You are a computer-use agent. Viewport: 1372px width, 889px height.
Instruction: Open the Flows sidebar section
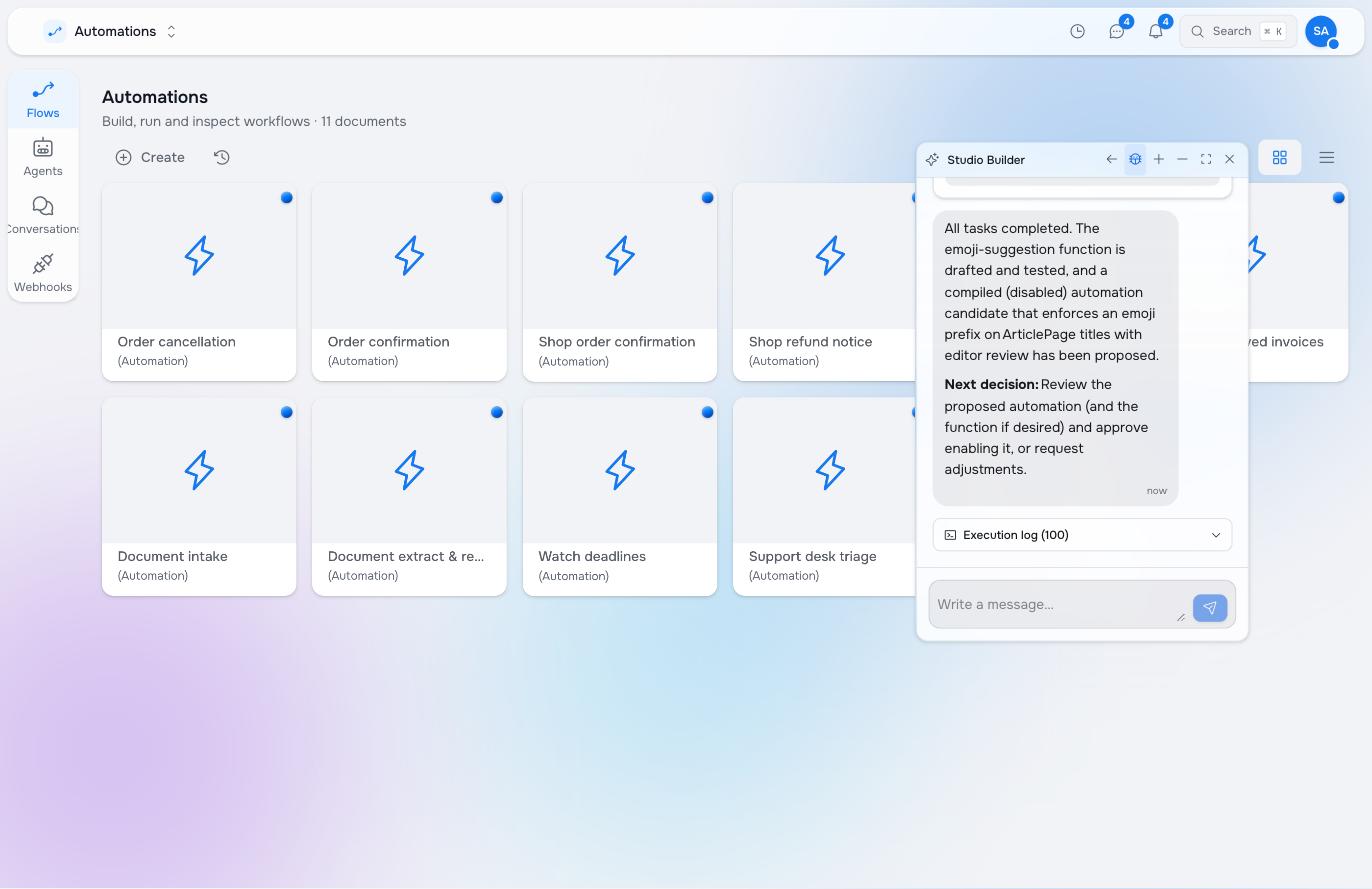(43, 100)
